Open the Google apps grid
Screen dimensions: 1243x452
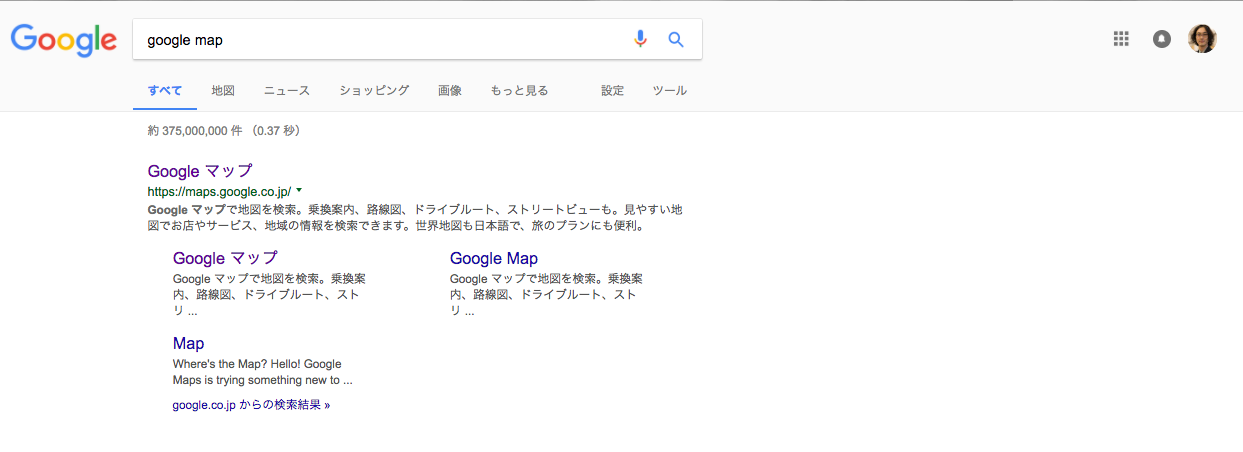click(1121, 39)
